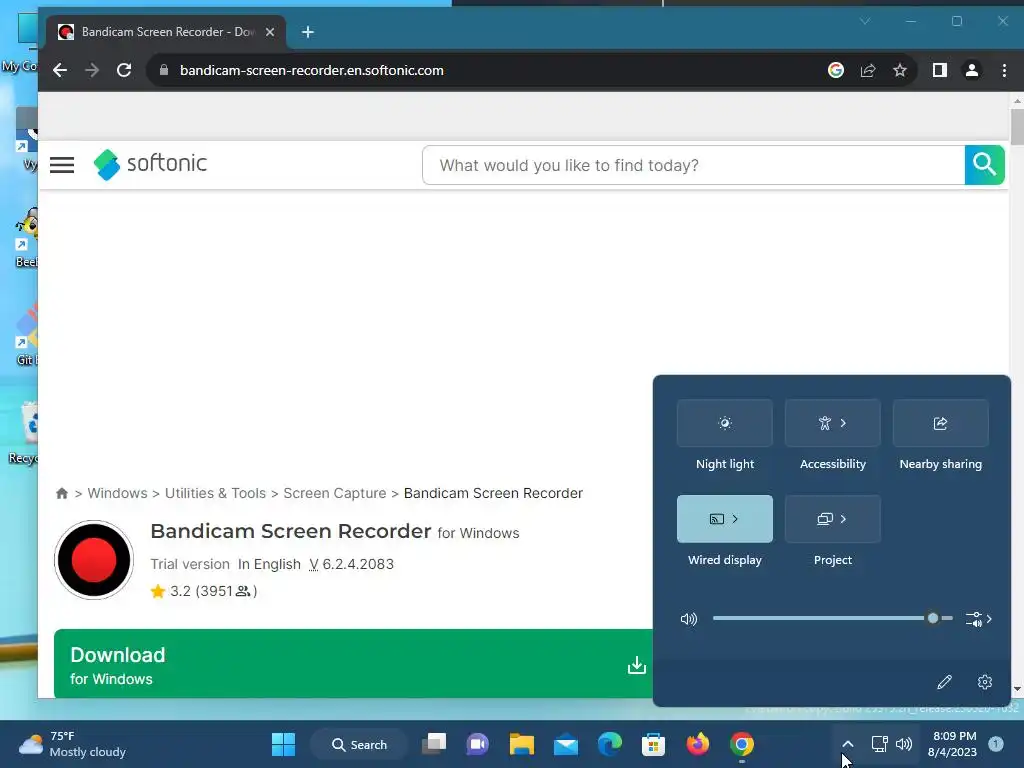
Task: Click the 3.2 star rating
Action: [204, 591]
